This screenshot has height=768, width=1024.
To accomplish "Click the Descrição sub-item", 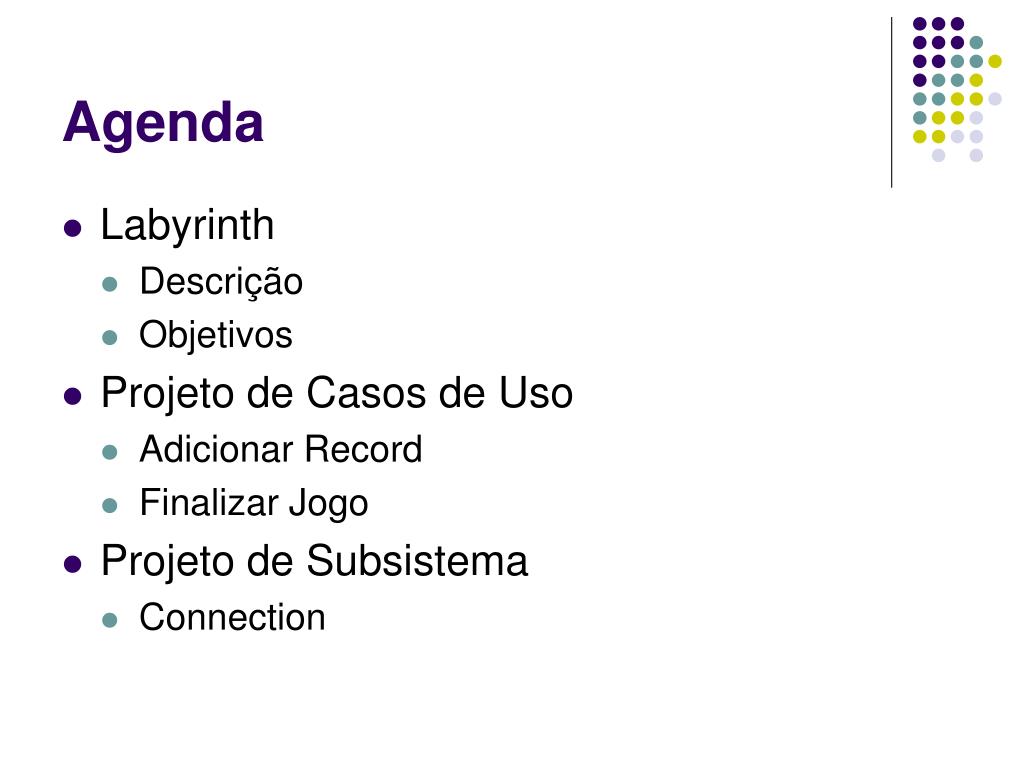I will 221,283.
